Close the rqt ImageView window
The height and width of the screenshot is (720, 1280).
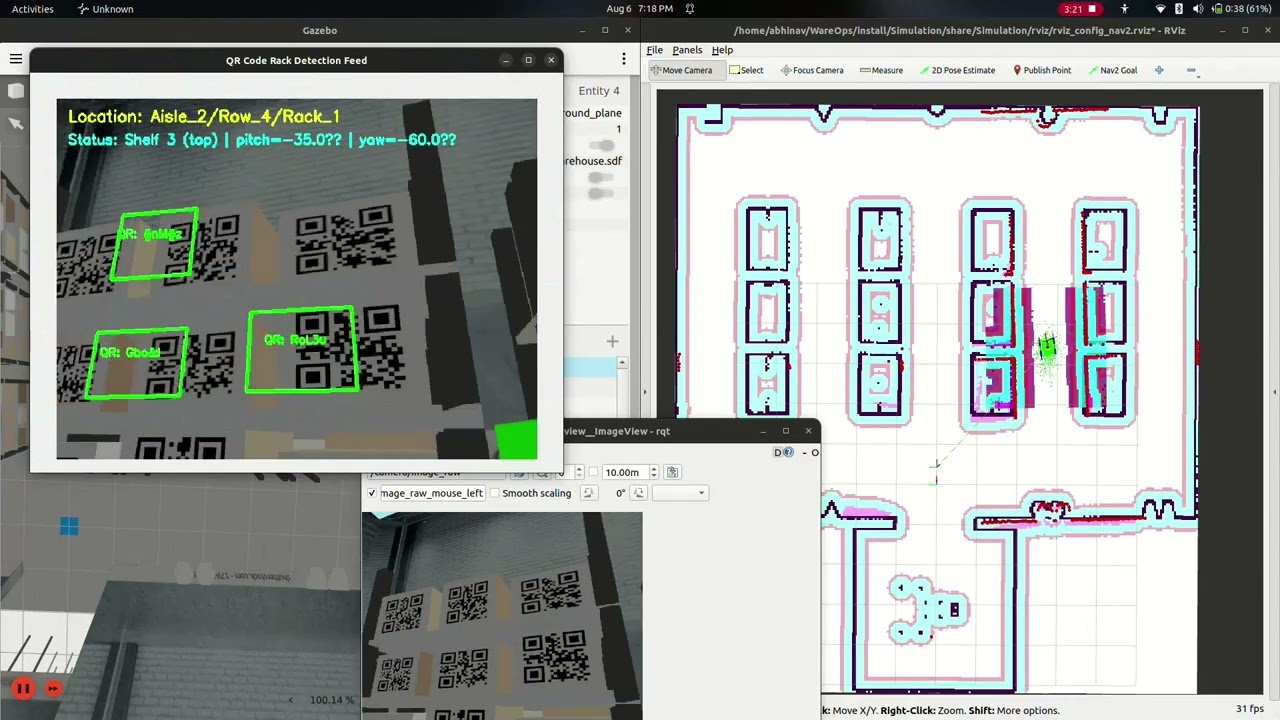pos(808,431)
